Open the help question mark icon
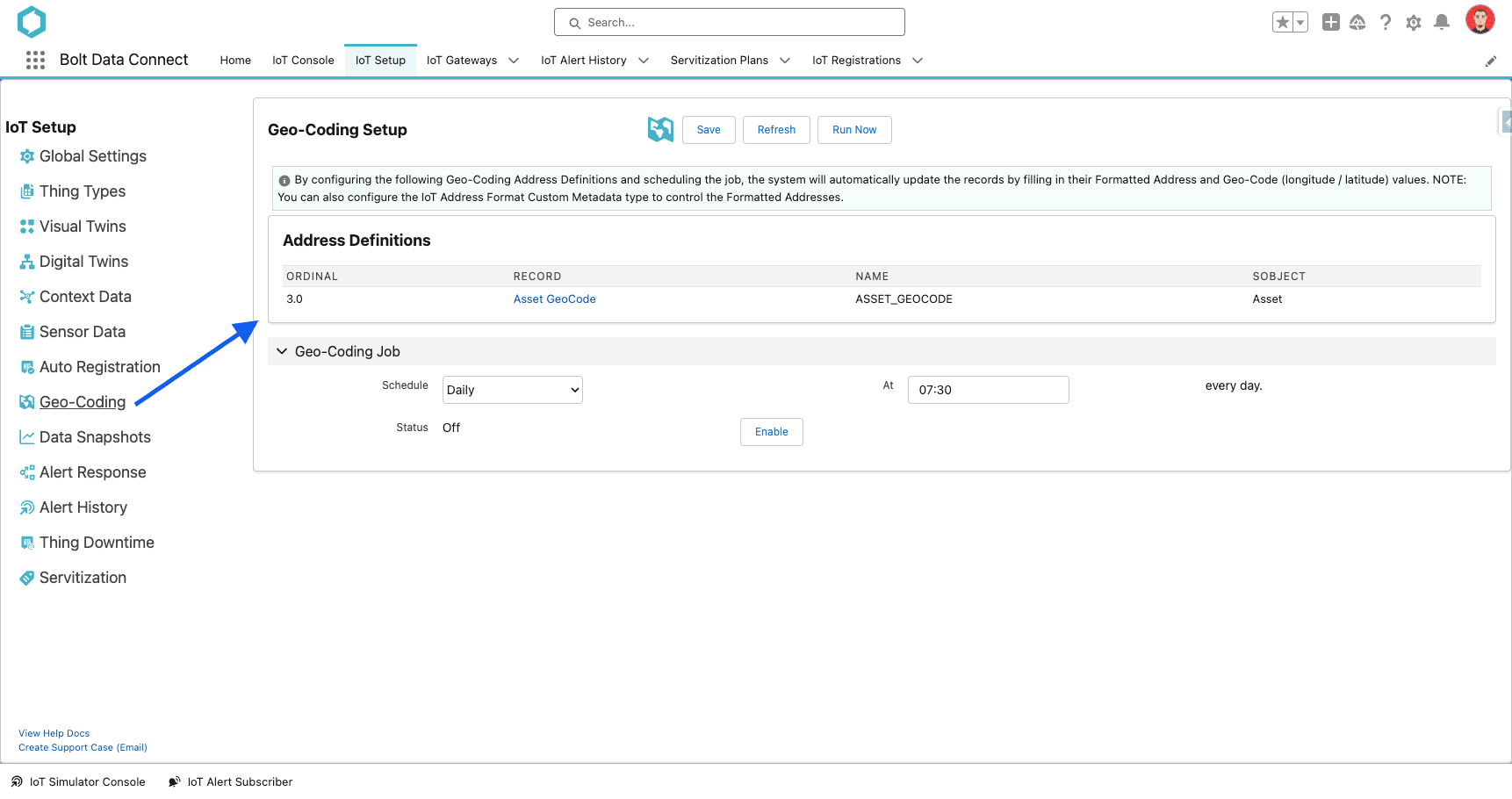1512x799 pixels. (x=1386, y=23)
